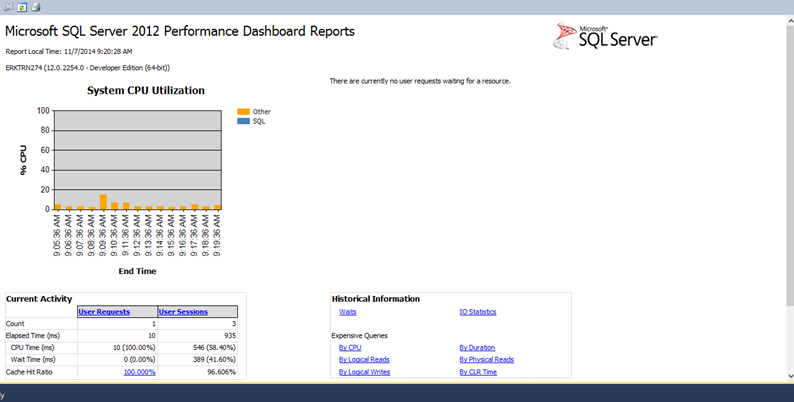View expensive queries By Logical Reads
This screenshot has height=402, width=794.
pyautogui.click(x=364, y=359)
